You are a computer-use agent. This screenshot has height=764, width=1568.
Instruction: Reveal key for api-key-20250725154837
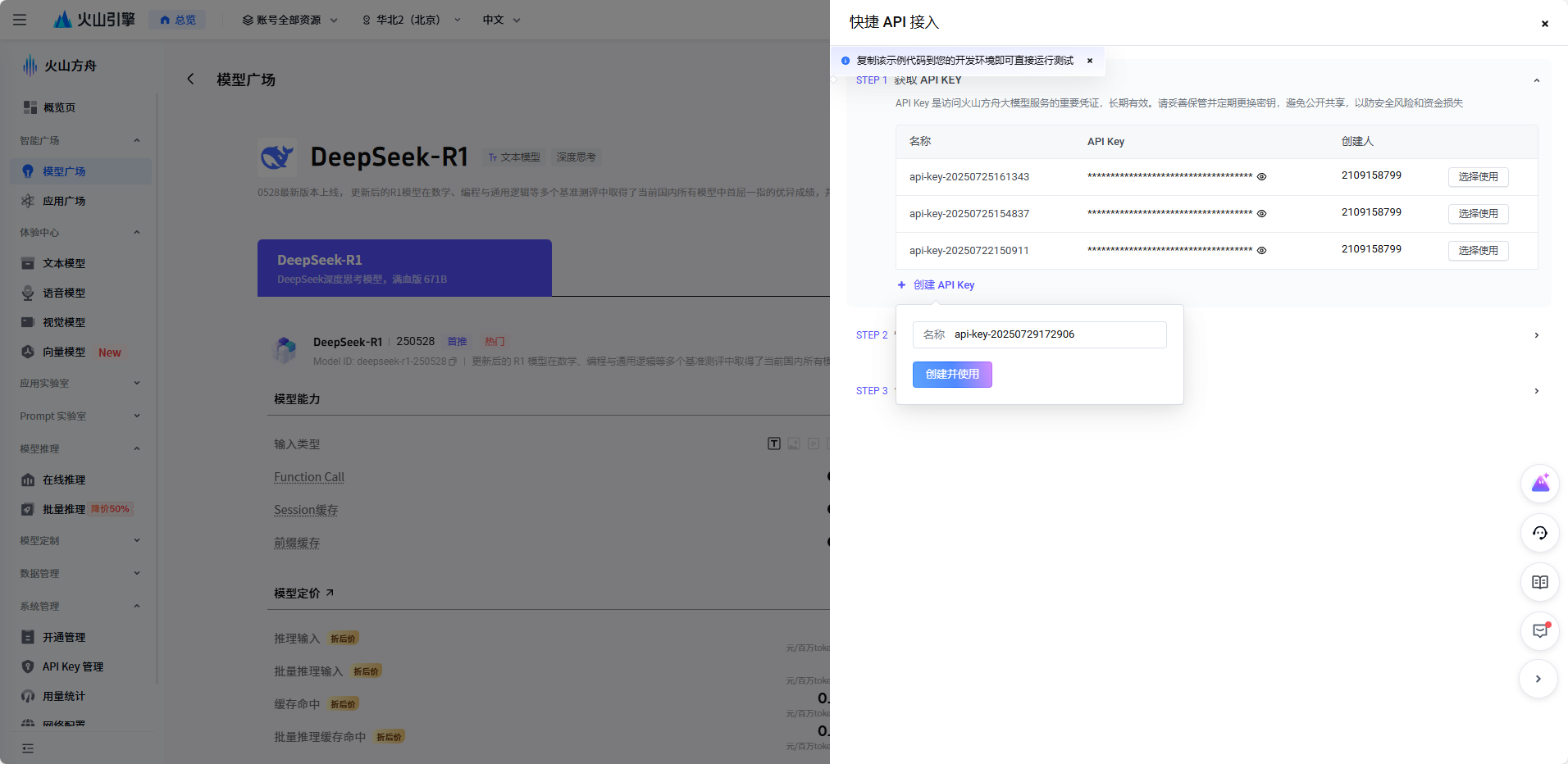1262,214
